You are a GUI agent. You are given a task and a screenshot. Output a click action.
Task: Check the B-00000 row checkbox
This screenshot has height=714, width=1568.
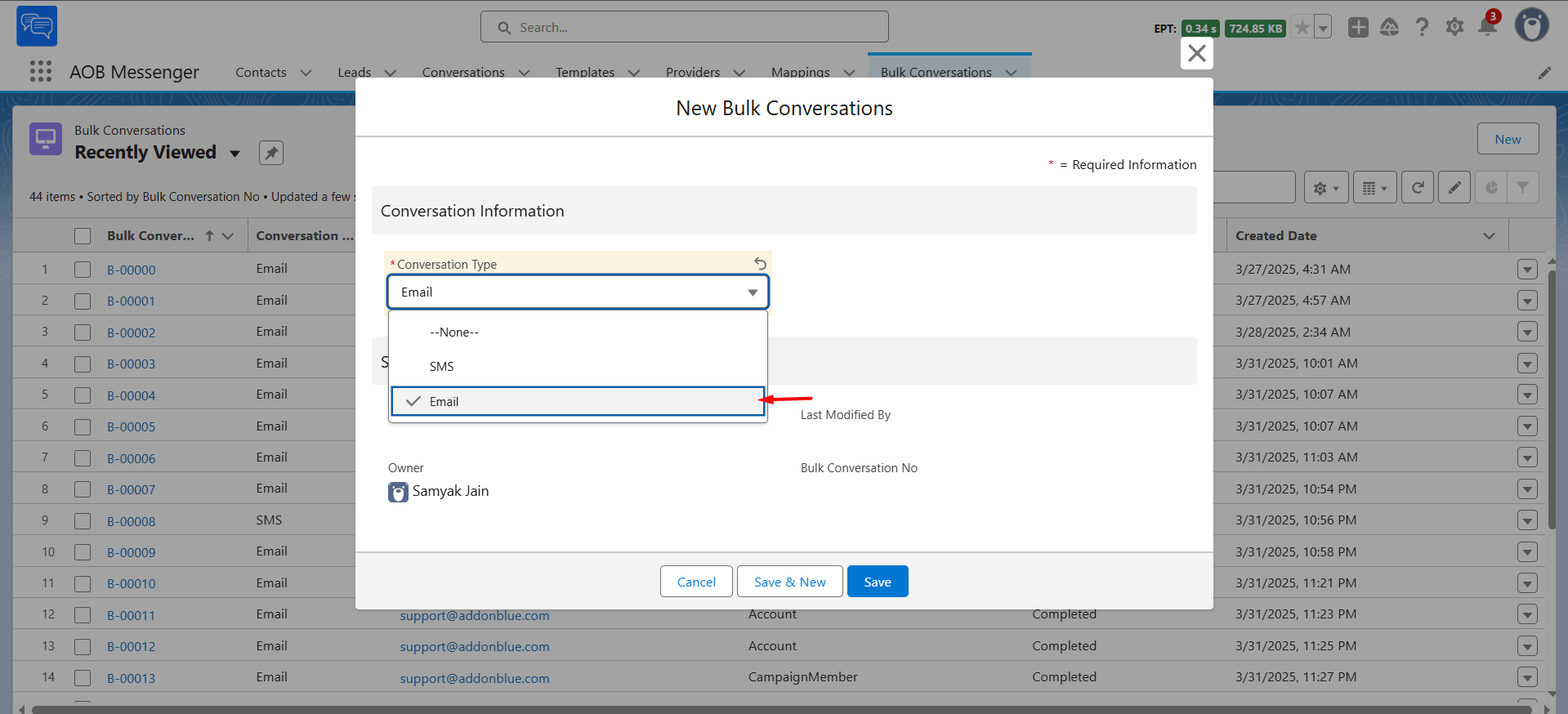[x=83, y=270]
